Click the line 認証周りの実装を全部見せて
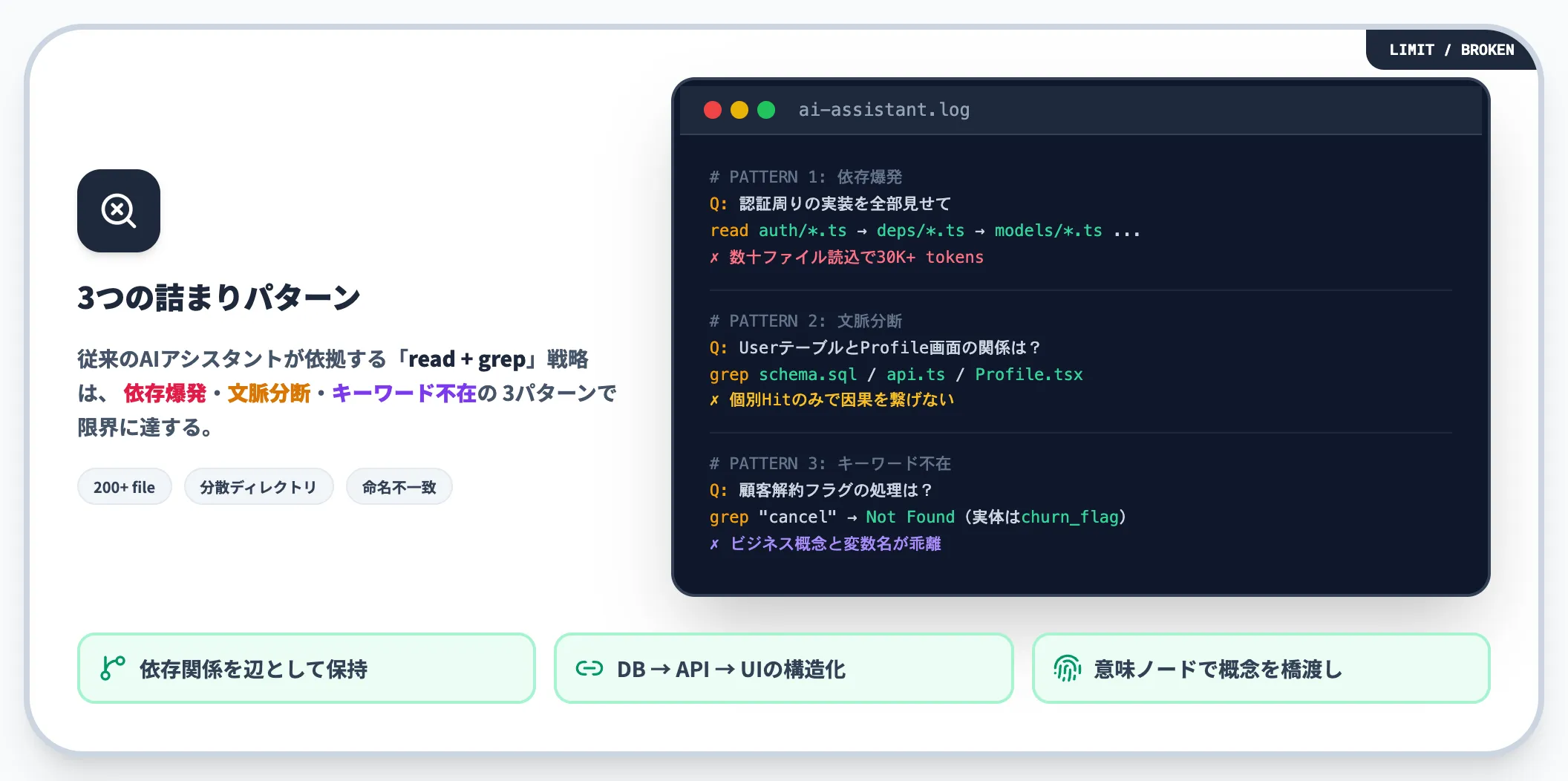Screen dimensions: 1568x781 coord(845,203)
